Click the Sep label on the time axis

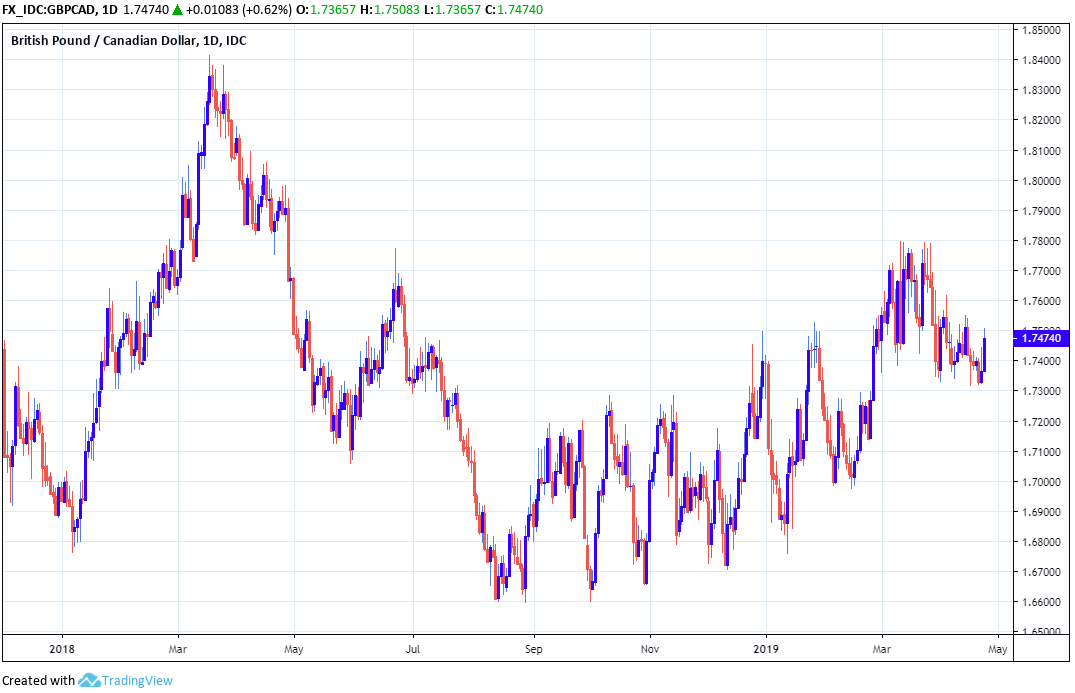[x=533, y=647]
